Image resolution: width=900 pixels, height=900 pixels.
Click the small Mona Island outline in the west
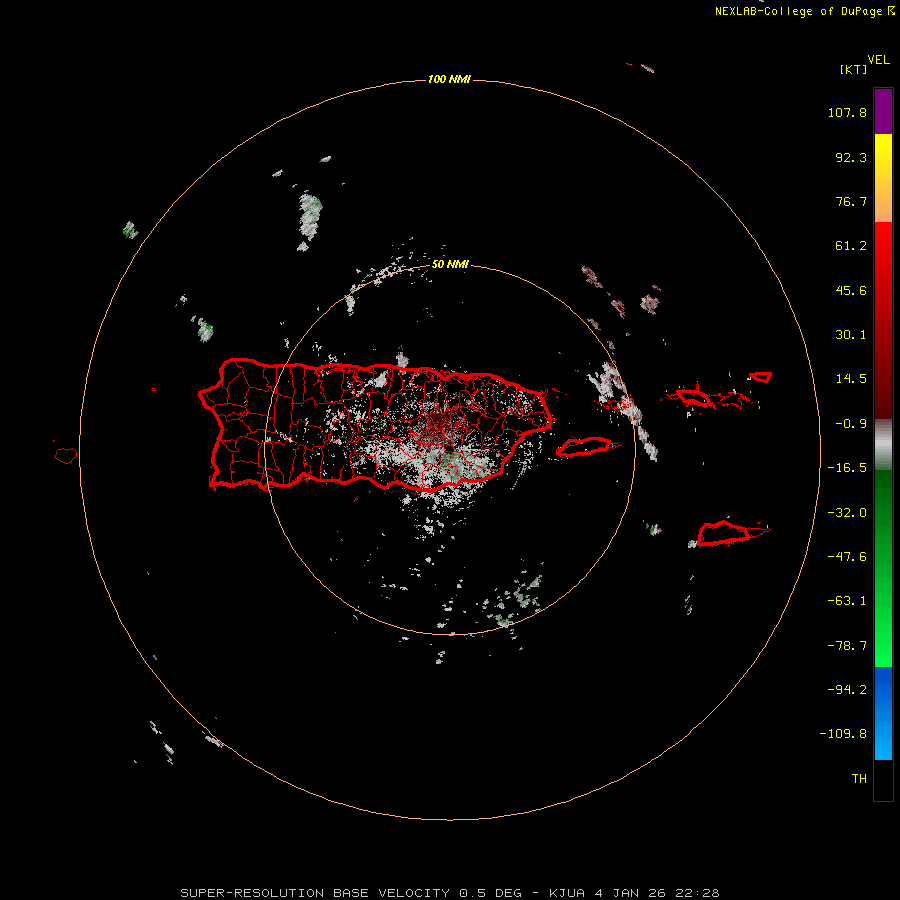pos(66,455)
